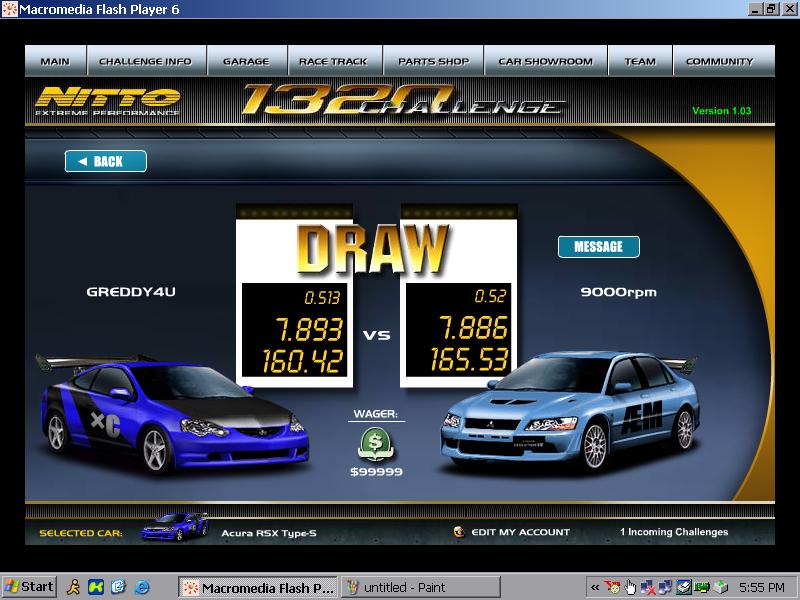This screenshot has width=800, height=600.
Task: Click the 9000rpm opponent name
Action: (x=618, y=292)
